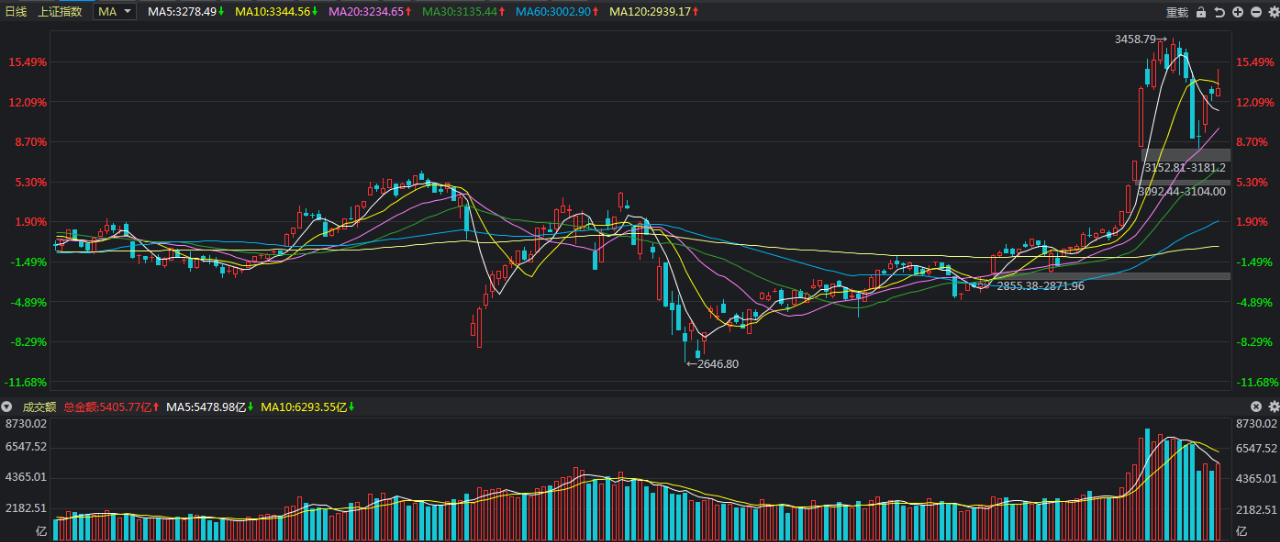This screenshot has width=1280, height=542.
Task: Select the 日线 period label
Action: coord(16,11)
